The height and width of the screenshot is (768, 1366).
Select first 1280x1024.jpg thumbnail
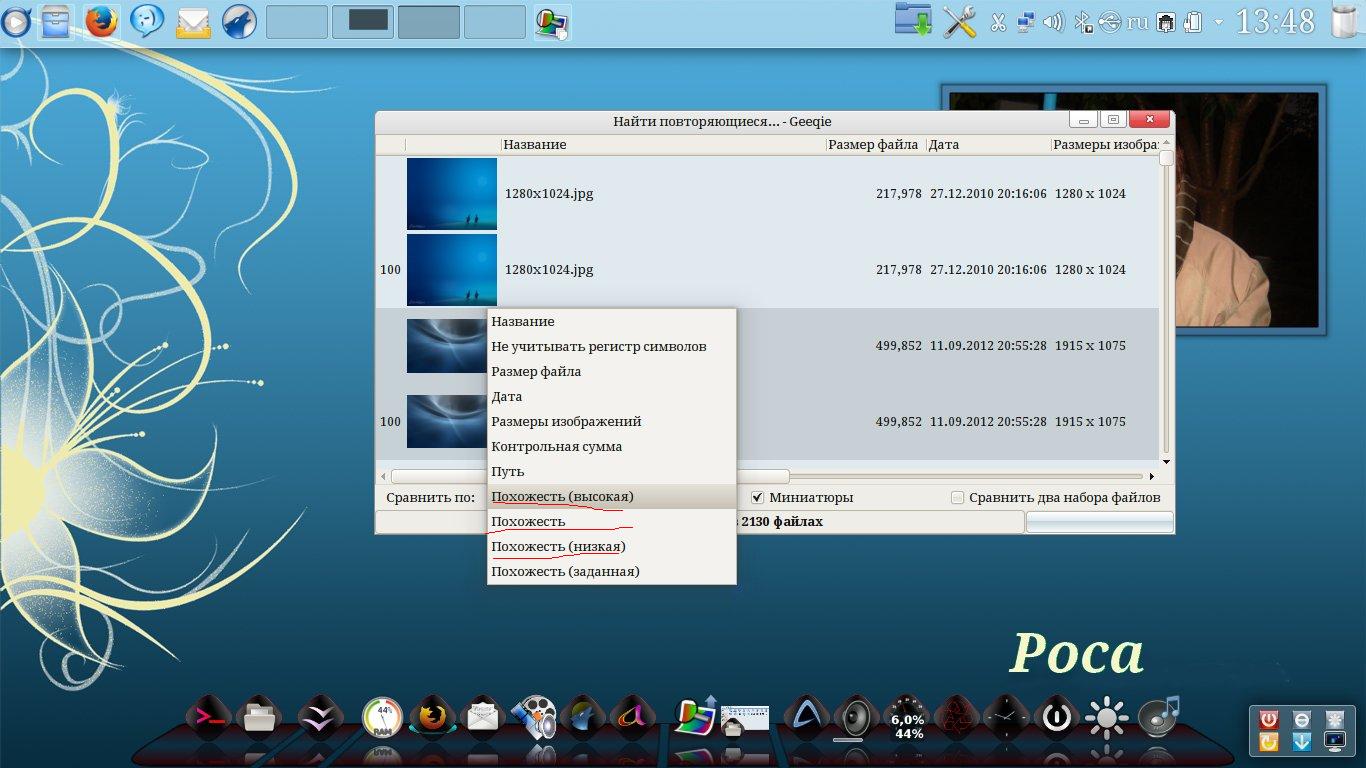pos(452,194)
